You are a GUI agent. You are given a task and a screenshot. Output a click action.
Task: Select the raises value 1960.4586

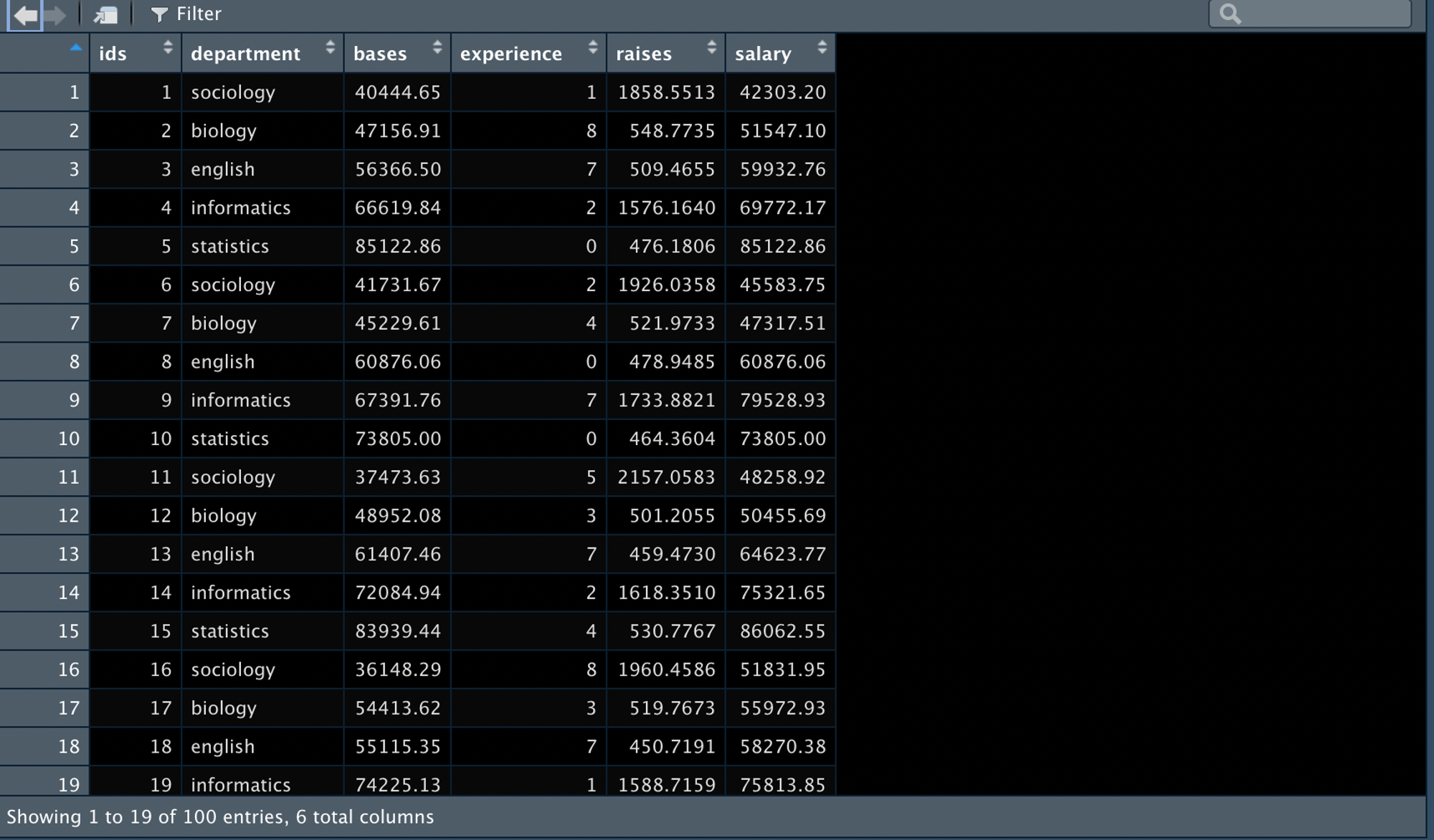tap(667, 670)
